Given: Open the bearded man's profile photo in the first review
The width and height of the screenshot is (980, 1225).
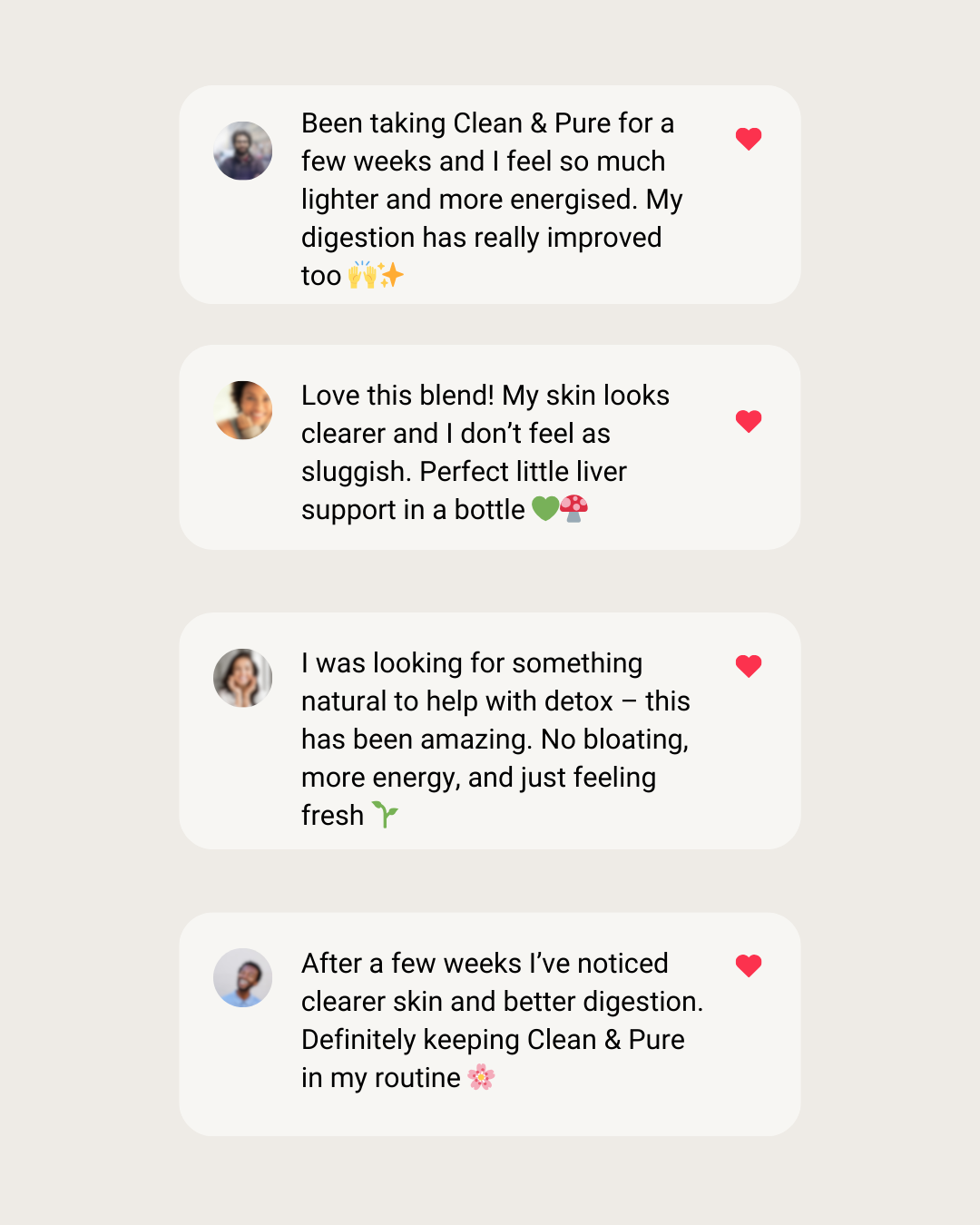Looking at the screenshot, I should point(243,151).
